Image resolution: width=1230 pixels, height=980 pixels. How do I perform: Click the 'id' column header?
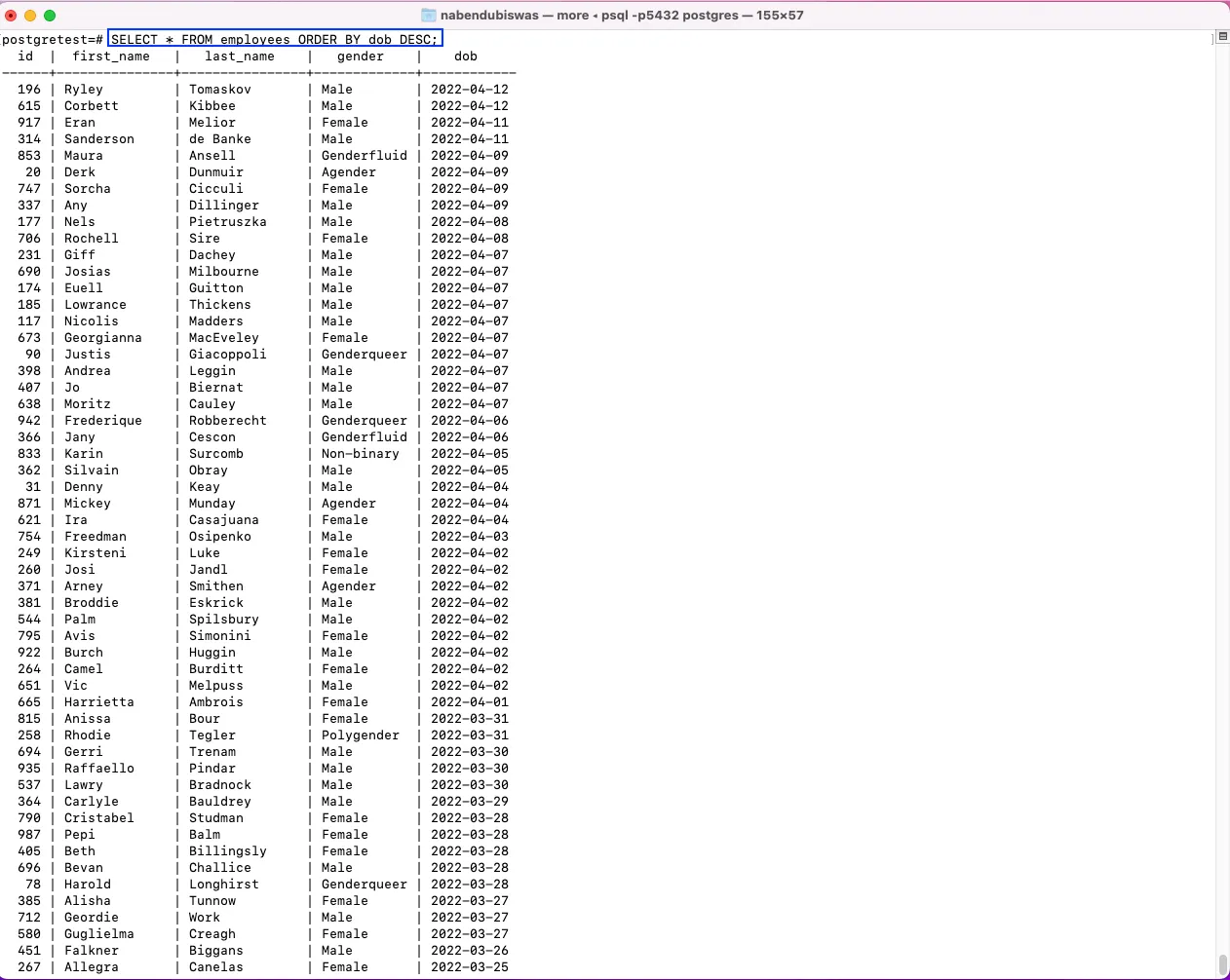coord(25,57)
